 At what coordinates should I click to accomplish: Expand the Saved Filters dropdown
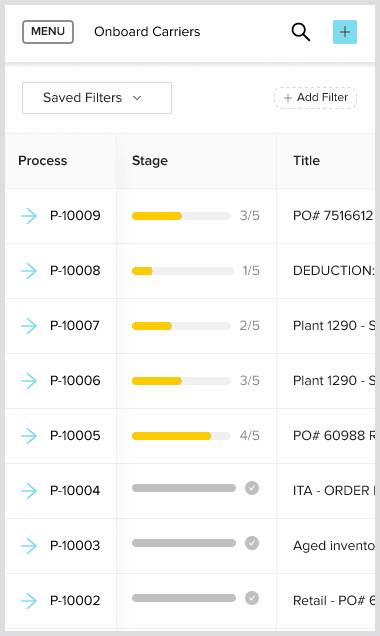pyautogui.click(x=97, y=98)
